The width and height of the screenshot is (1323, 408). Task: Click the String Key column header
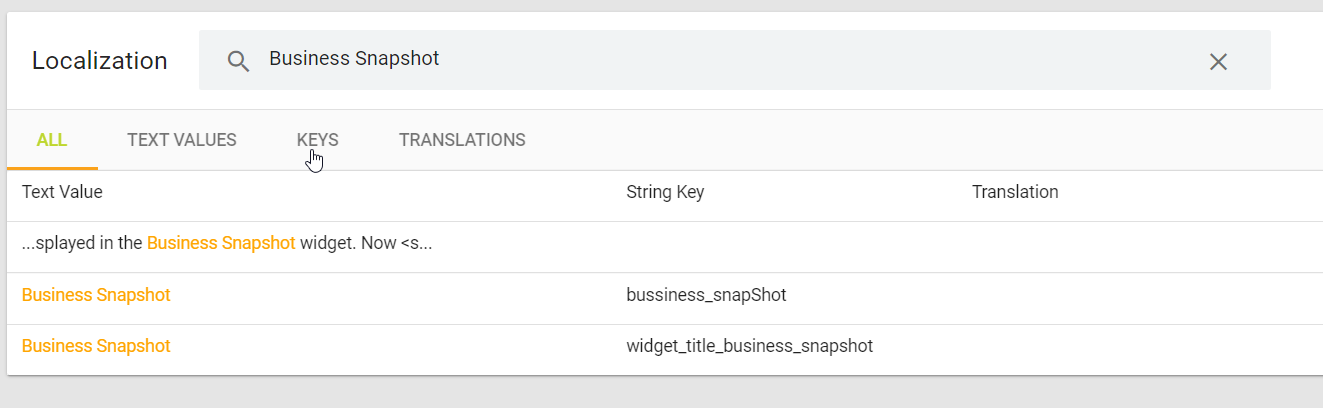(665, 192)
